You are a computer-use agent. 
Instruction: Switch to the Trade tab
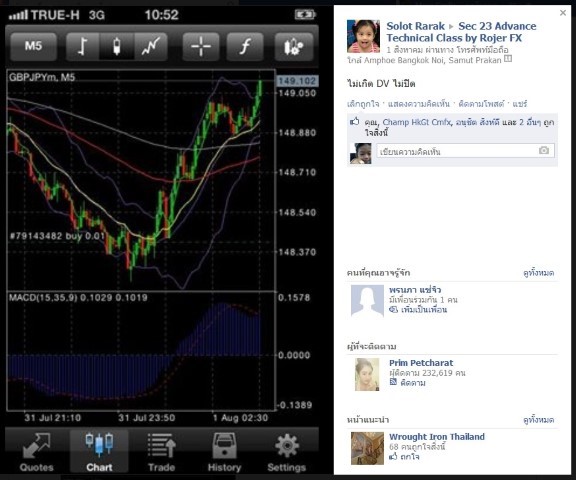[x=161, y=452]
